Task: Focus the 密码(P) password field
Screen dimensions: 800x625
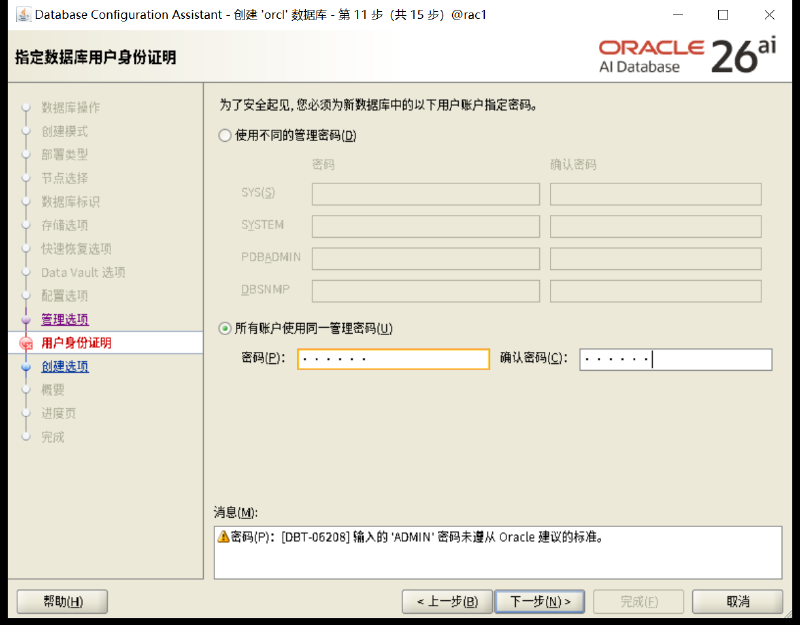Action: point(393,359)
